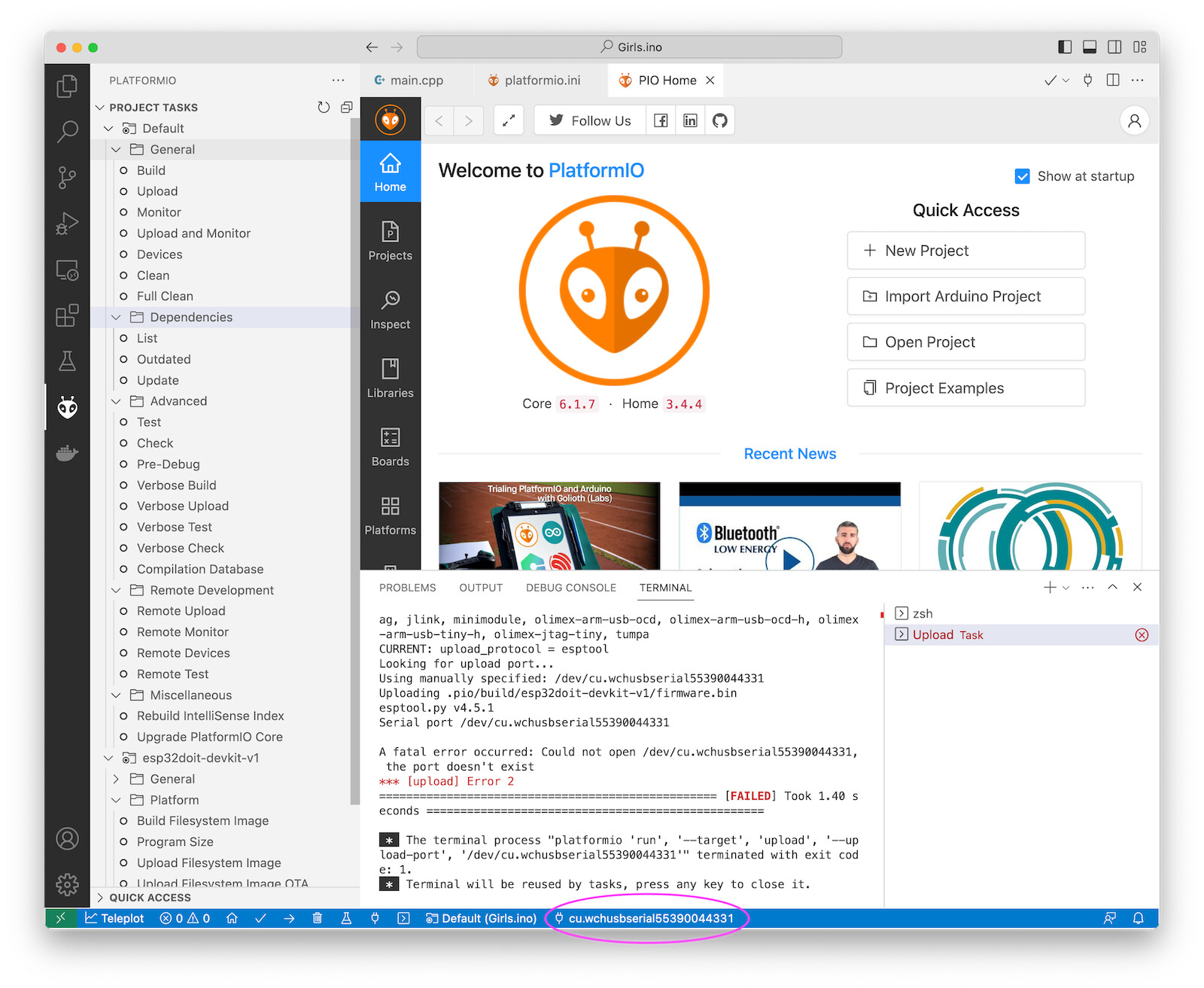
Task: Expand General folder under esp32doit-devkit-v1
Action: point(116,779)
